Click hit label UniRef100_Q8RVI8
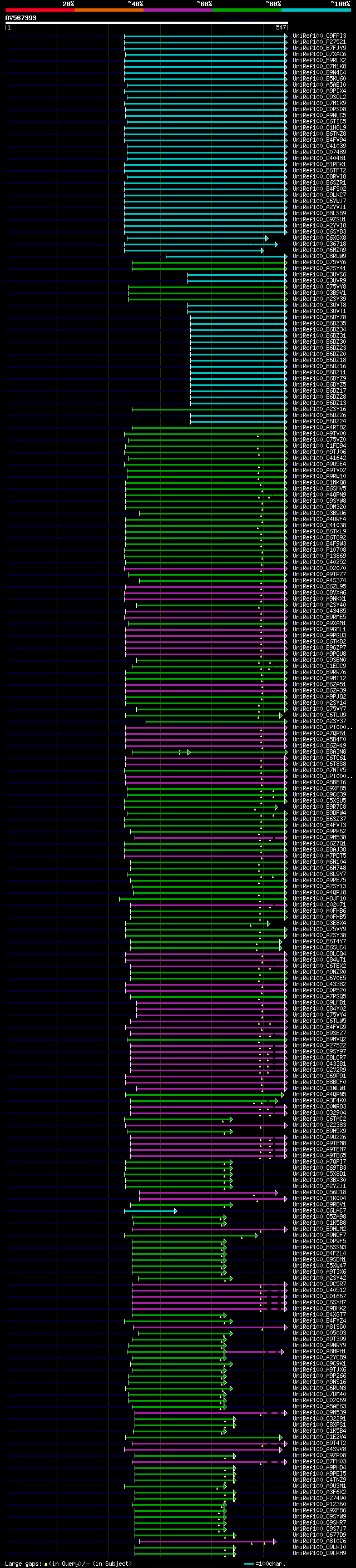Image resolution: width=356 pixels, height=1568 pixels. [x=319, y=176]
